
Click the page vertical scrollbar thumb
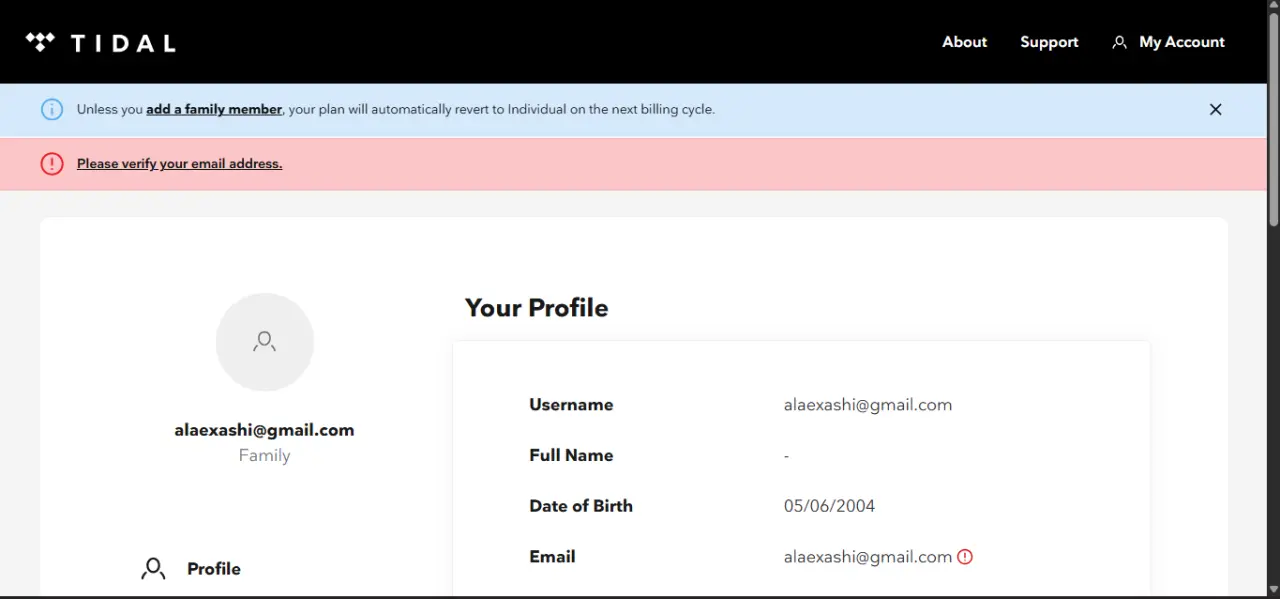[x=1273, y=118]
